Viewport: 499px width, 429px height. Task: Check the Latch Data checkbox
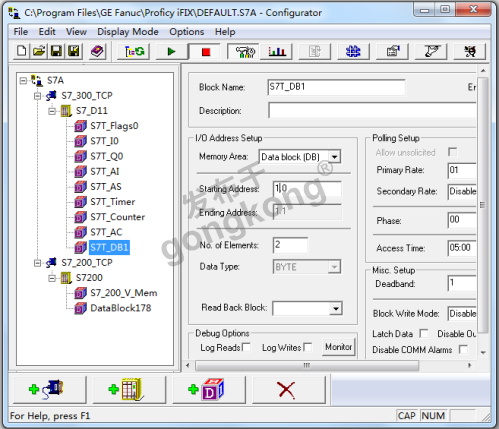(424, 333)
